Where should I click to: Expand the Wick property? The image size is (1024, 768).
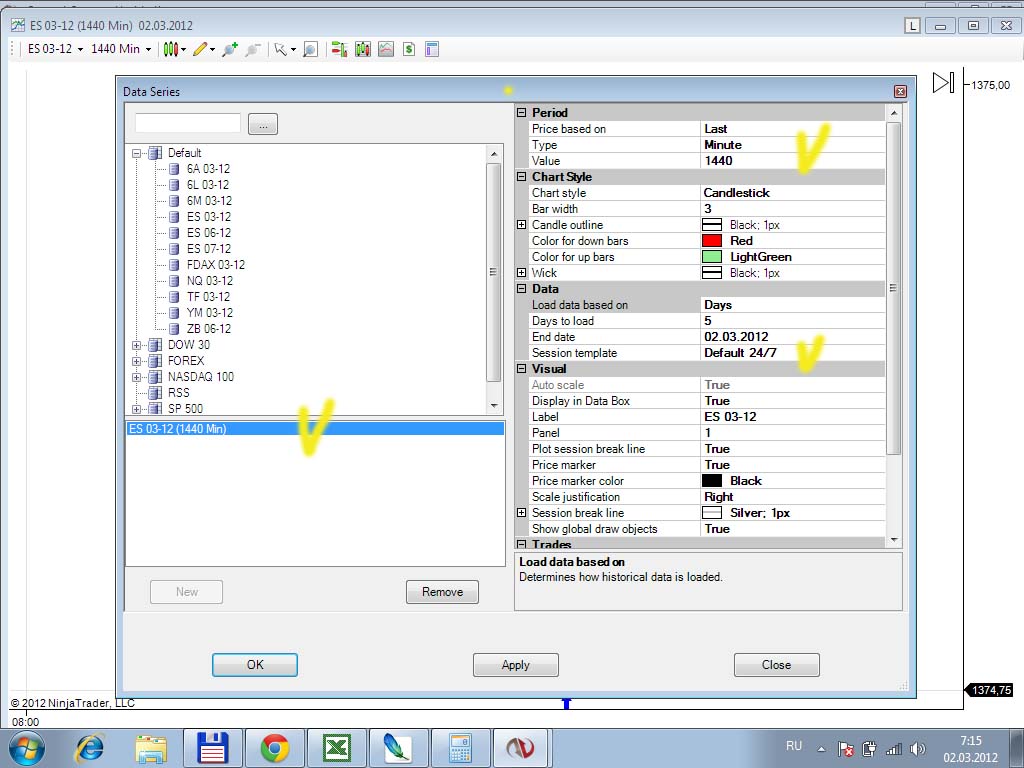click(521, 272)
